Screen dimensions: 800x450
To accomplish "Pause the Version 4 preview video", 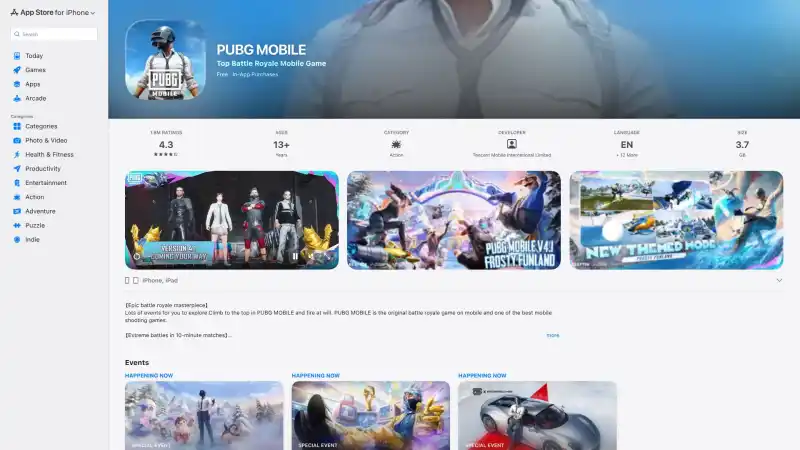I will [295, 256].
